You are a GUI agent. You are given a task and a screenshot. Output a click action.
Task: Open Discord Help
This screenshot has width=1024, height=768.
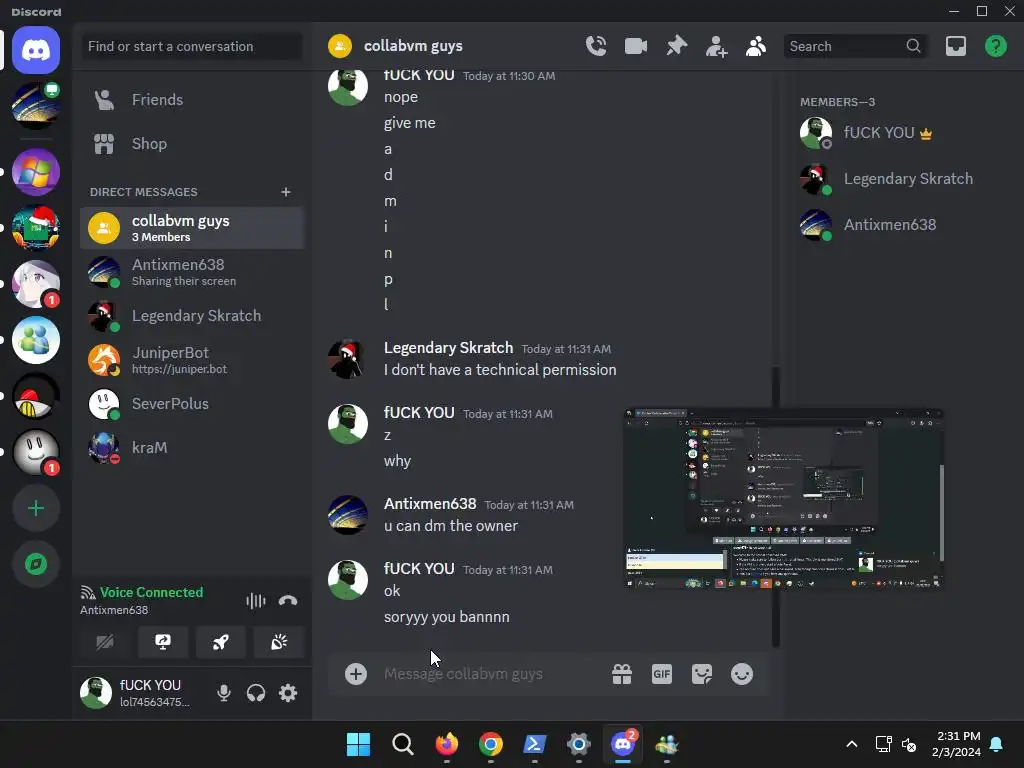click(x=995, y=46)
